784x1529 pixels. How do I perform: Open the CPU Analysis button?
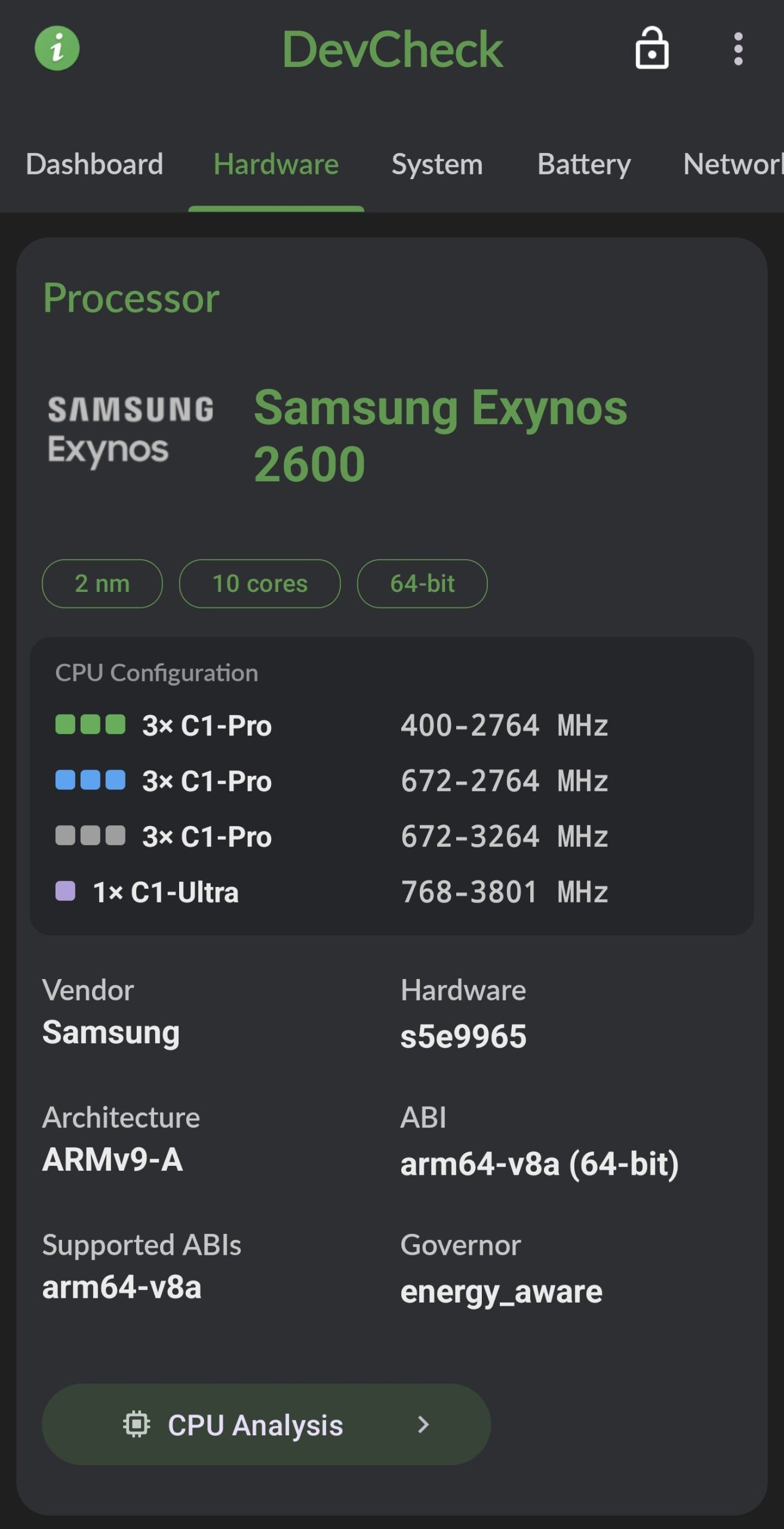[266, 1424]
